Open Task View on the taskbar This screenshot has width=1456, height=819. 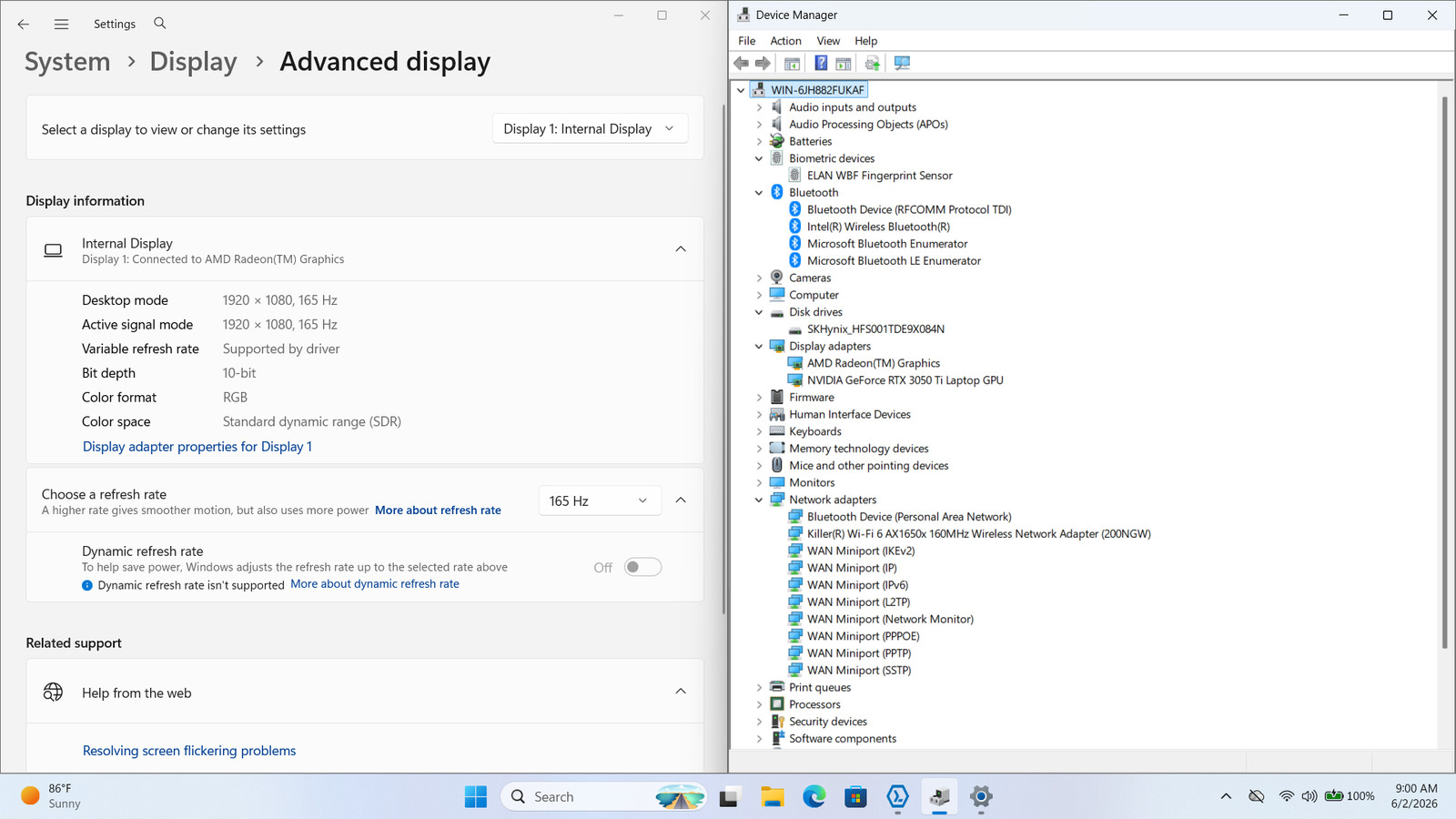tap(729, 796)
